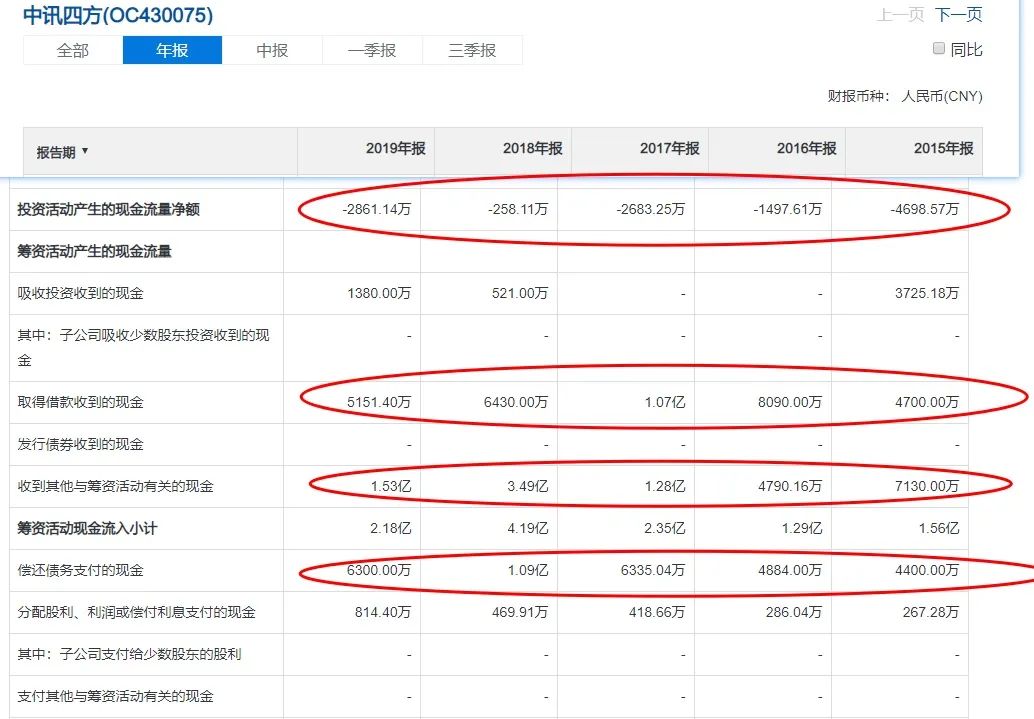Screen dimensions: 1034x719
Task: Click the 收到其他与筹资活动有关的现金 row label
Action: (115, 487)
